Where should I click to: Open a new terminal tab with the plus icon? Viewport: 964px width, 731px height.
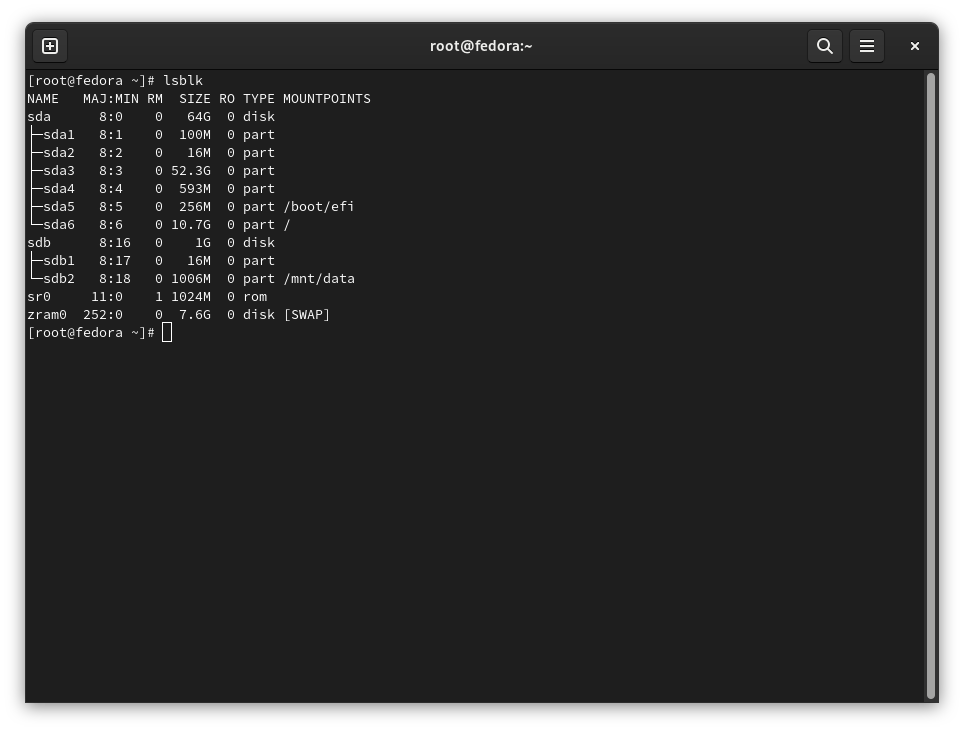pos(50,46)
